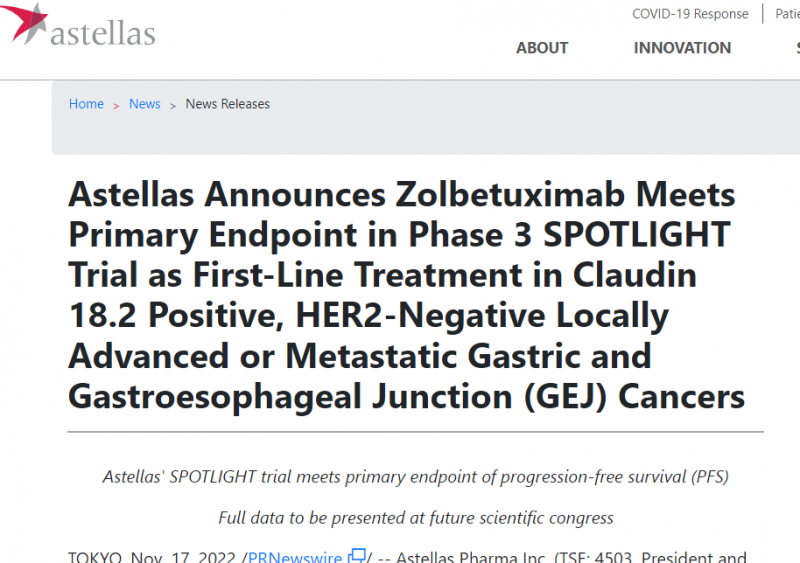Click the partially visible Patients link
The width and height of the screenshot is (800, 563).
tap(787, 14)
